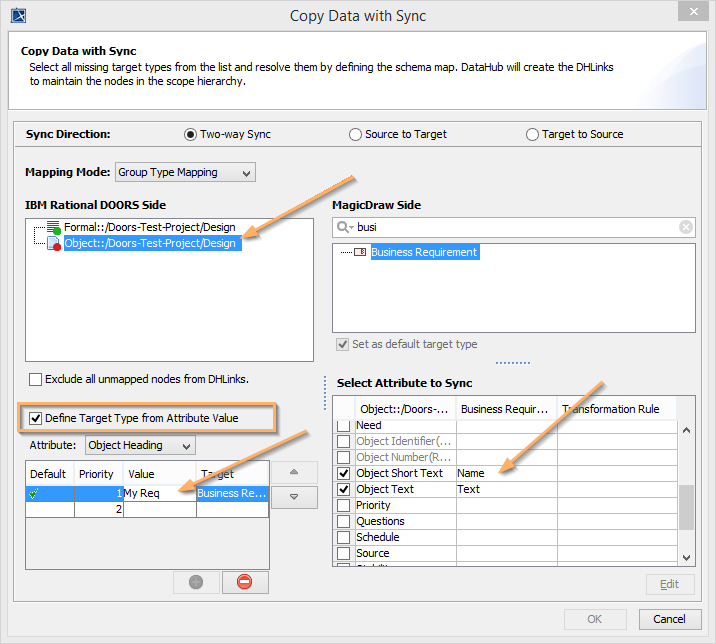Click the 'Business Requir...' column header
Viewport: 716px width, 644px height.
[x=506, y=409]
